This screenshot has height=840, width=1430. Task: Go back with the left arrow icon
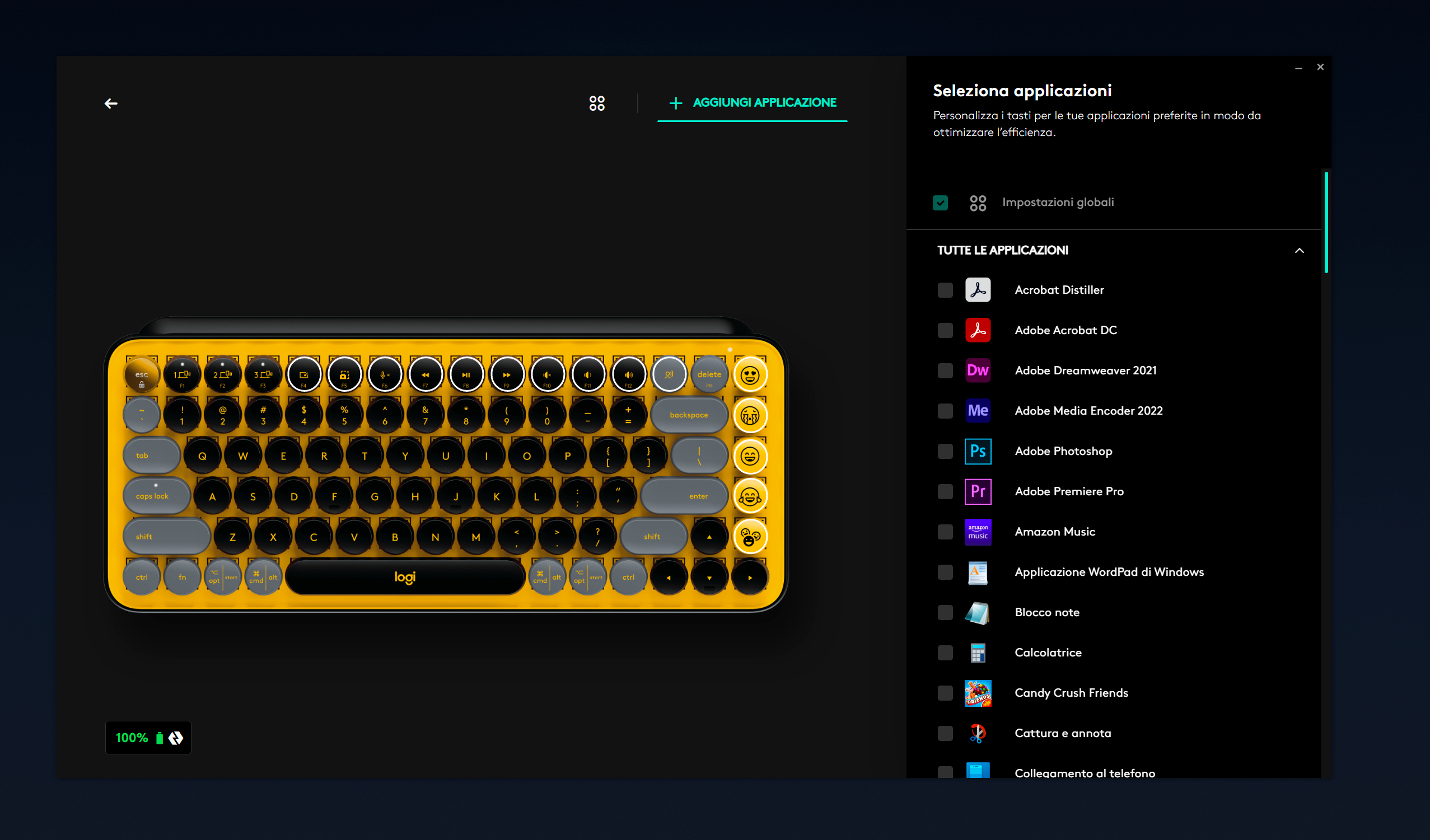click(x=111, y=103)
